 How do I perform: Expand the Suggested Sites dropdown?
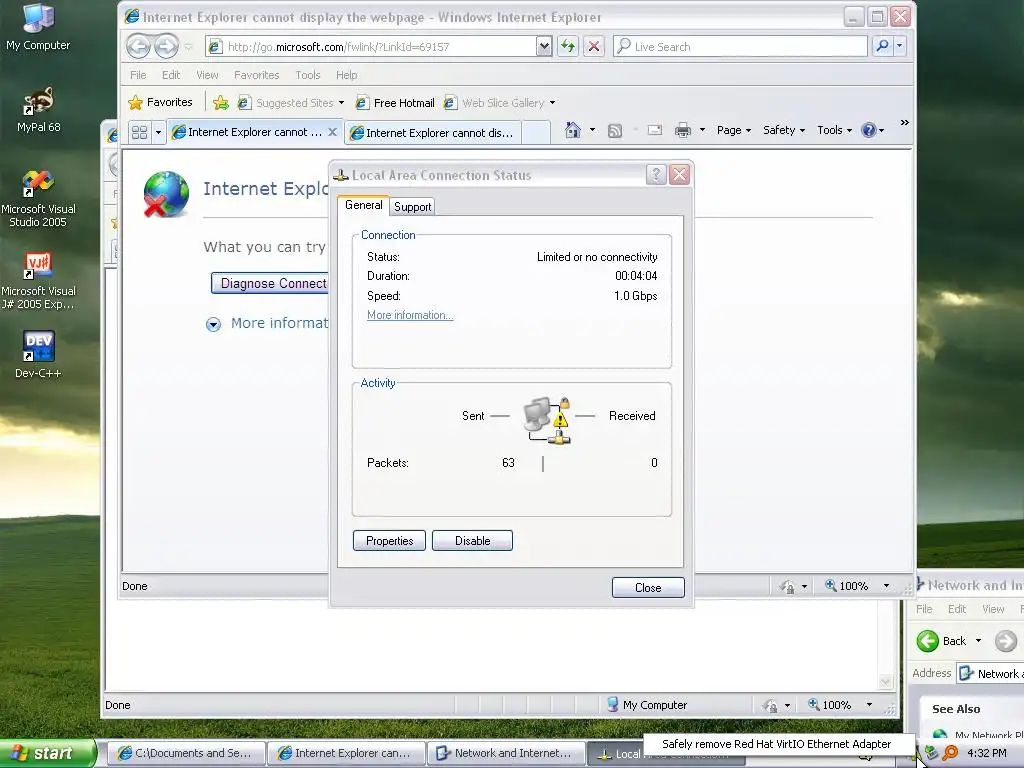341,103
